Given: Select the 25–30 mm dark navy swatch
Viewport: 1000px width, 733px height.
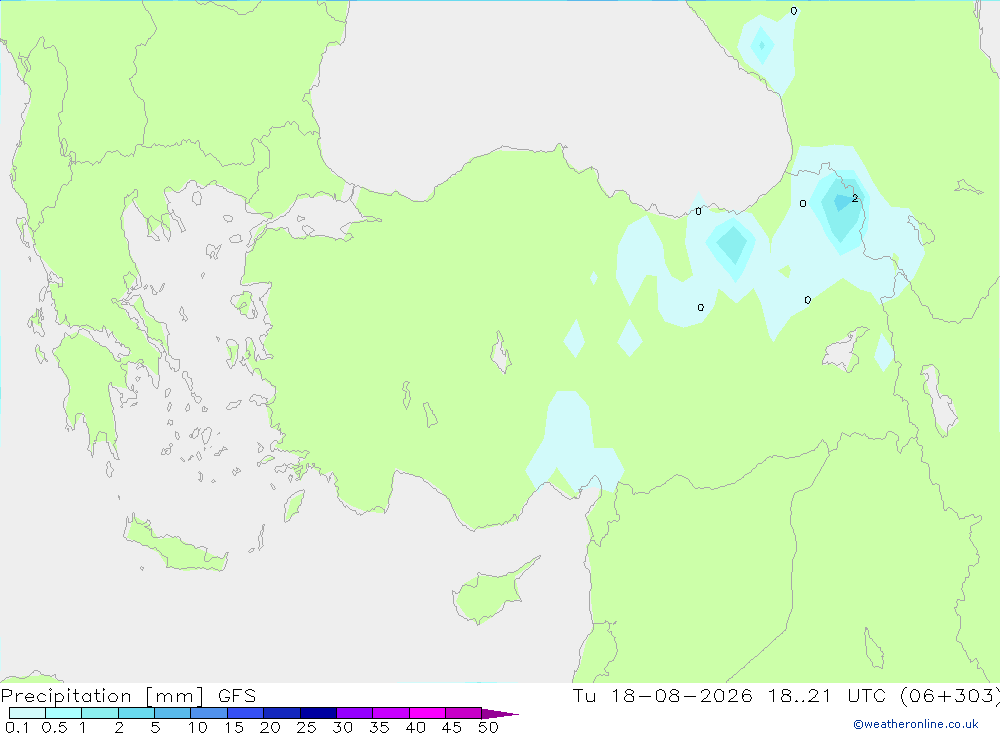Looking at the screenshot, I should coord(318,713).
